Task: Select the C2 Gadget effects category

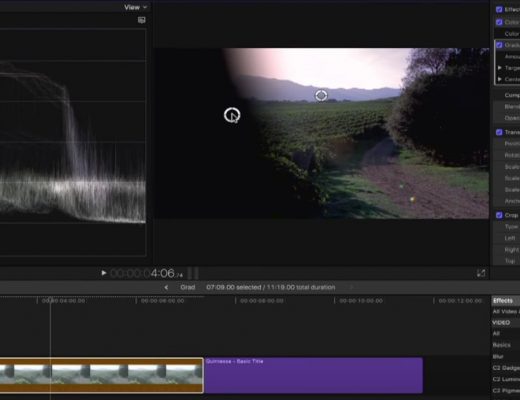Action: (x=506, y=368)
